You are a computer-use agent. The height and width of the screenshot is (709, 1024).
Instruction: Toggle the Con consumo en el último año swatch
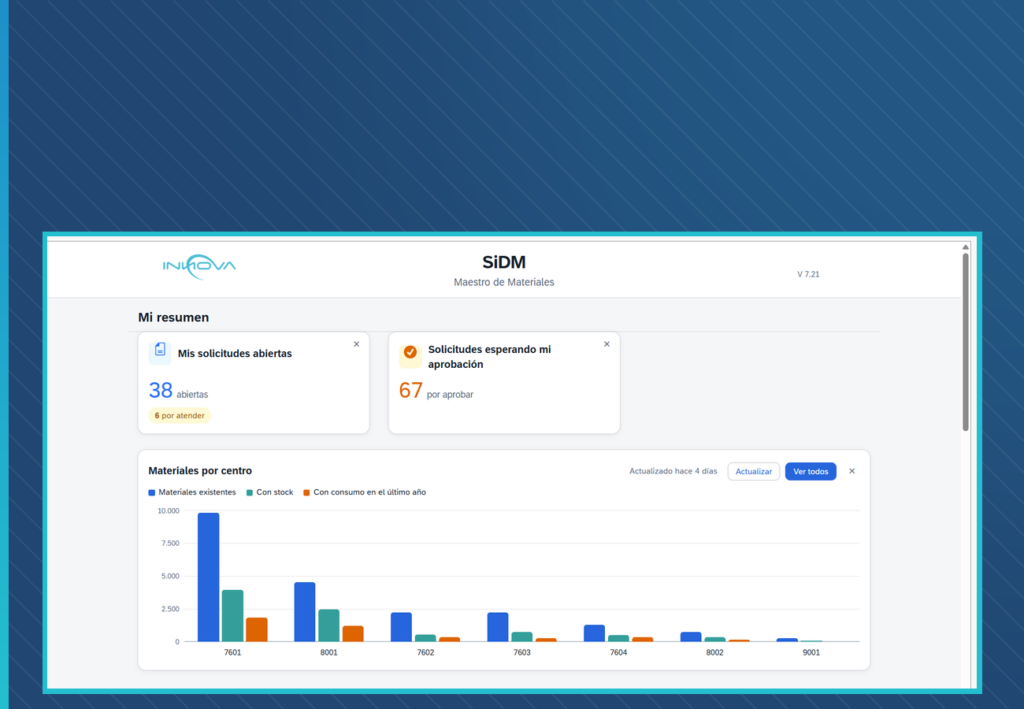point(306,493)
